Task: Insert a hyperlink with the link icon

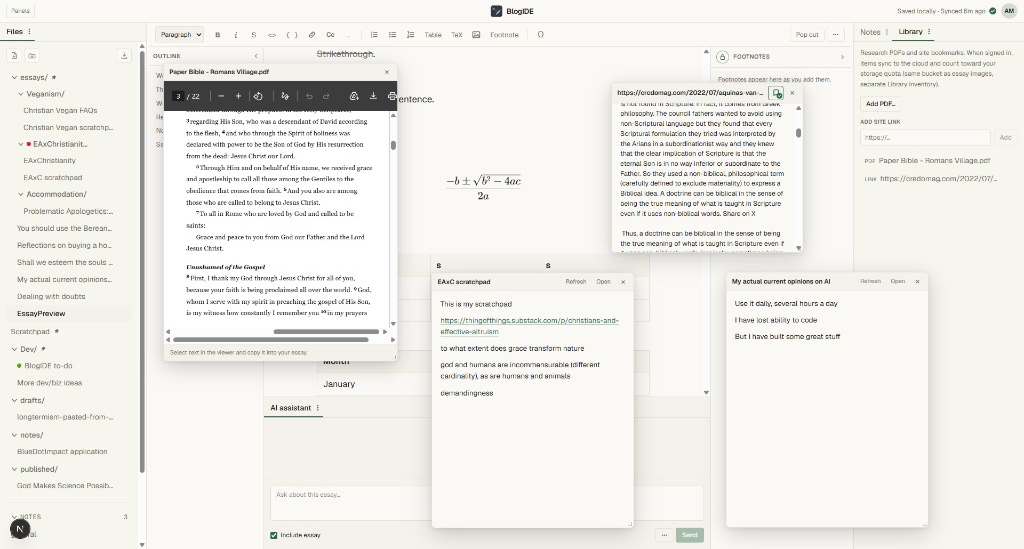Action: 312,35
